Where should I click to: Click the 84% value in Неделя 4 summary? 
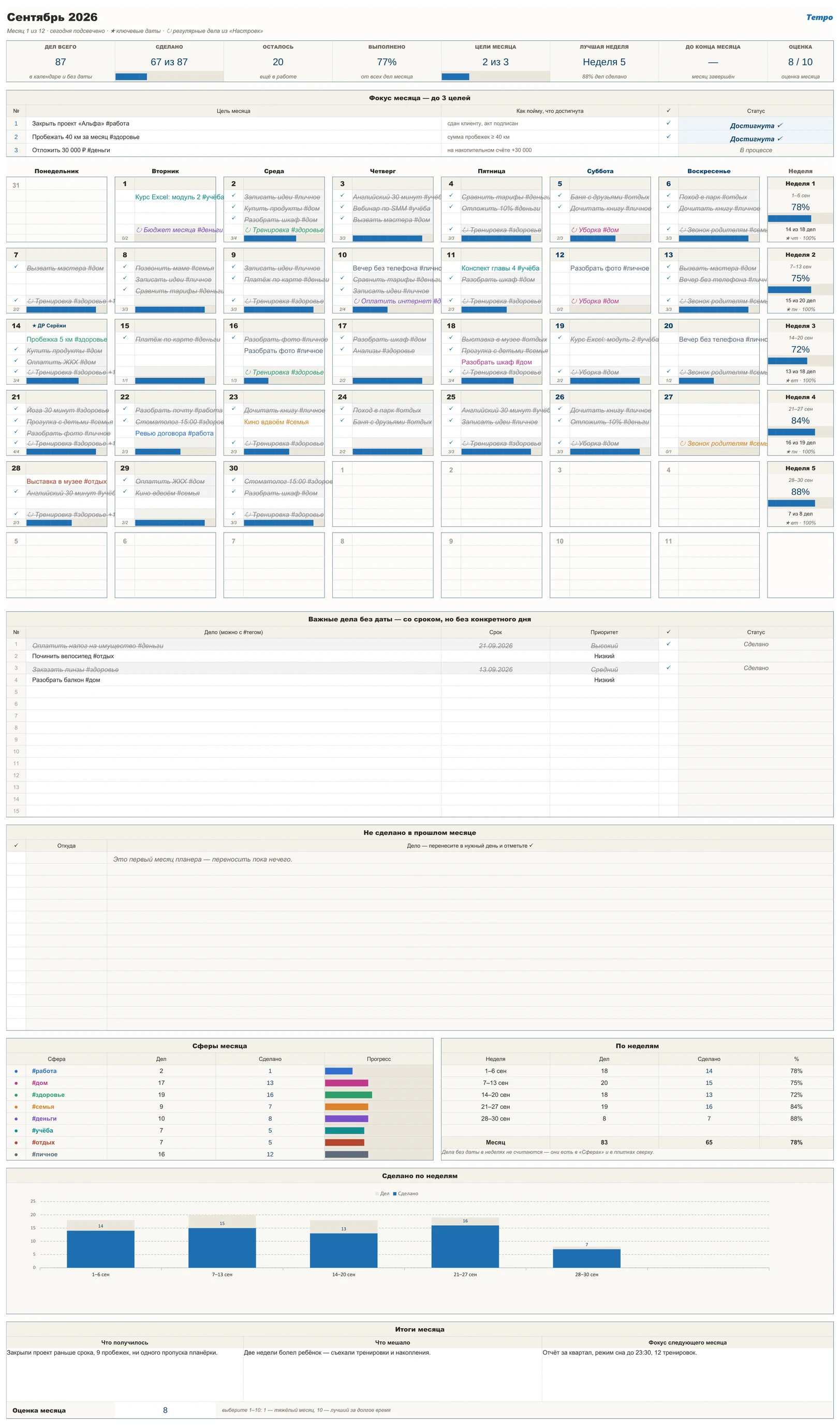(x=800, y=420)
